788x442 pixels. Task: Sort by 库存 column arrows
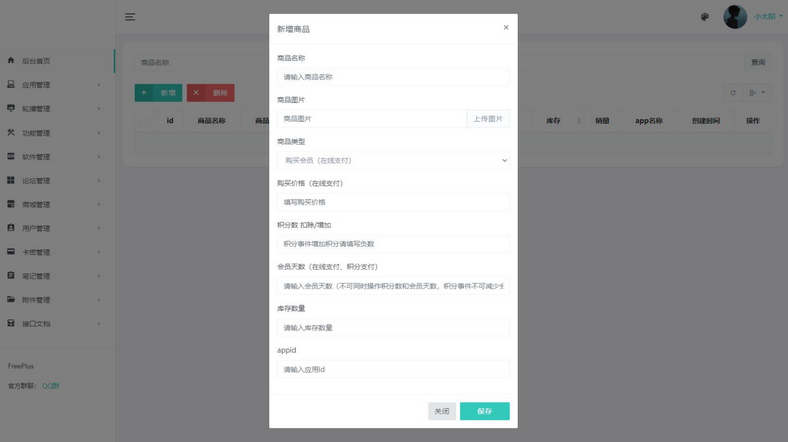tap(579, 121)
